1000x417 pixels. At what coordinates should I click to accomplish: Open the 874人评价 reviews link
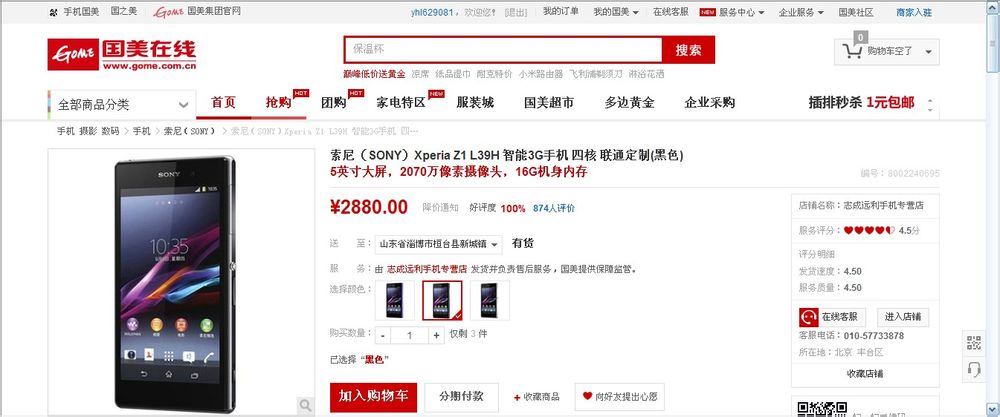(x=554, y=208)
